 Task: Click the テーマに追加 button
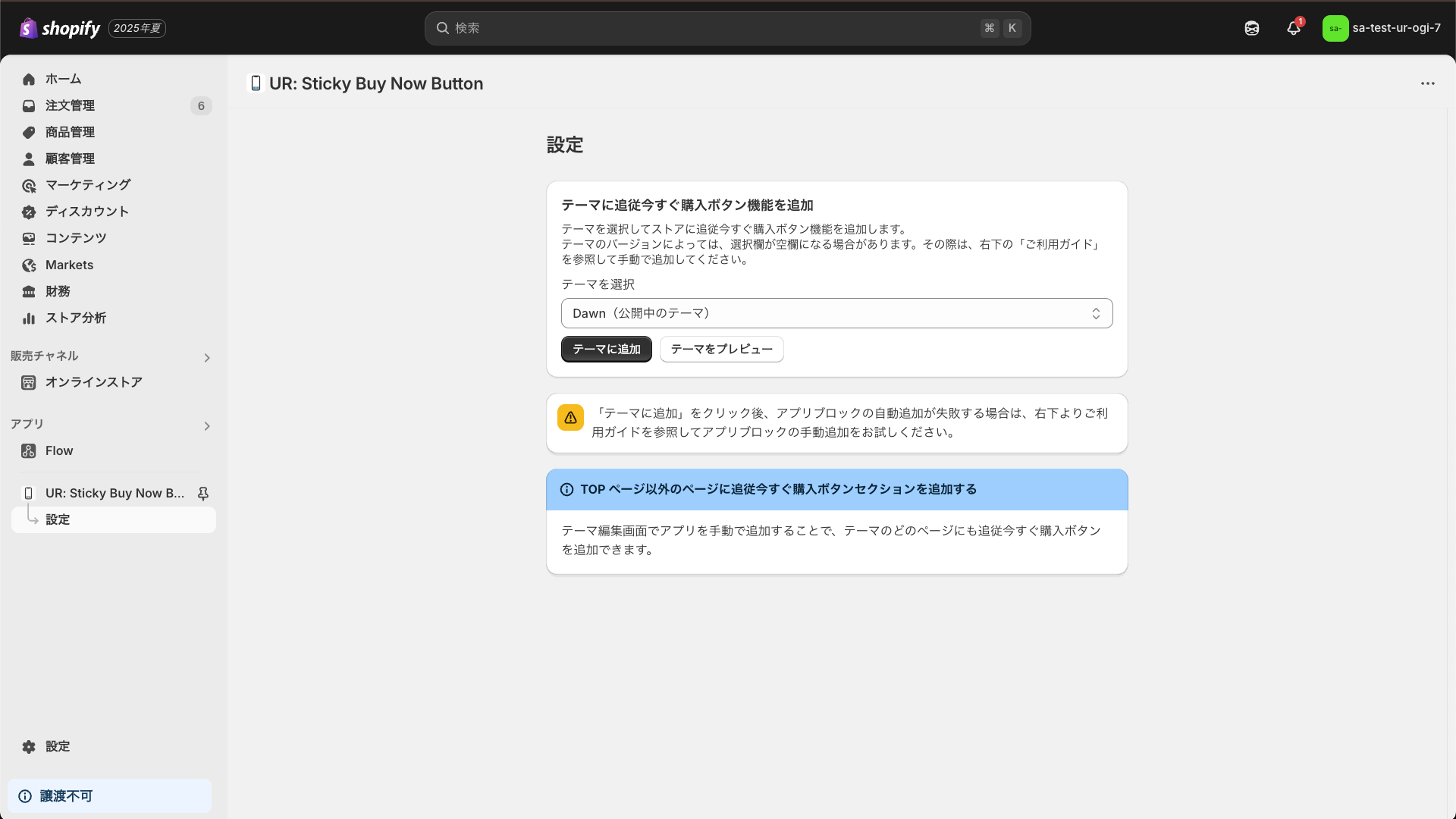tap(606, 350)
